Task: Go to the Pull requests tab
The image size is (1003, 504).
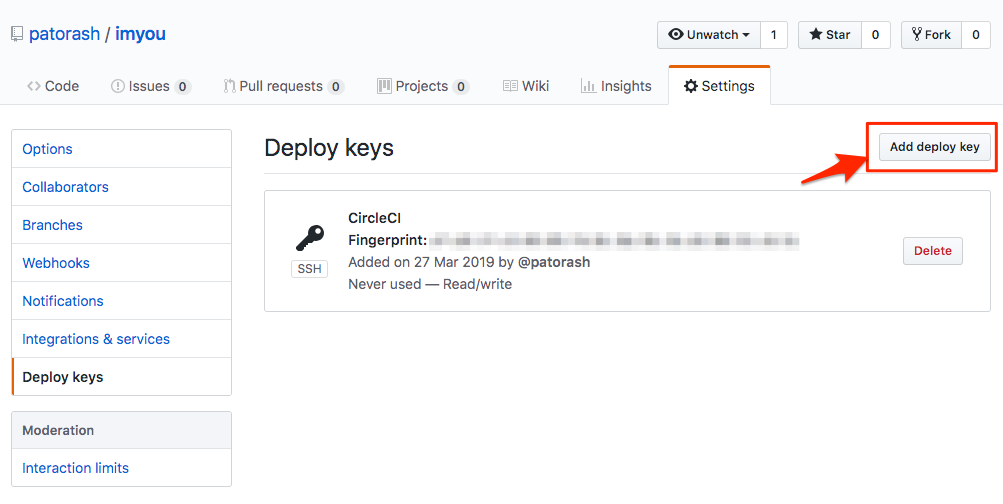Action: coord(283,86)
